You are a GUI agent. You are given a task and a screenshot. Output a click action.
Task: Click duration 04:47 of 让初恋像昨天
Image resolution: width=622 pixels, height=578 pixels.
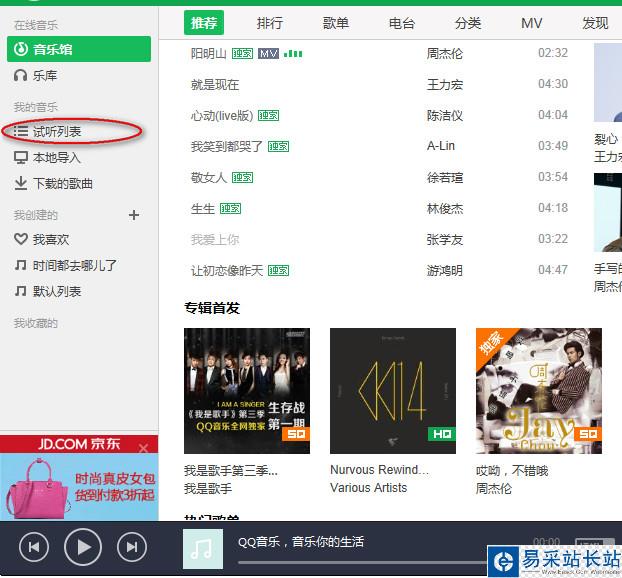pyautogui.click(x=553, y=270)
